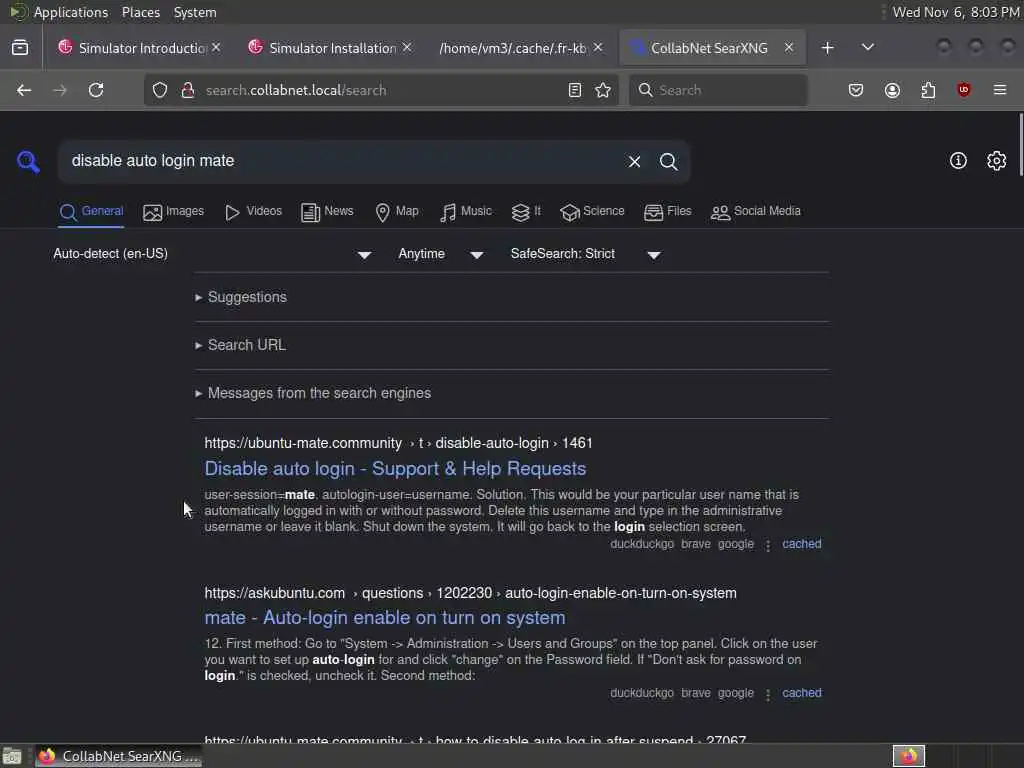Open the Firefox hamburger menu
The height and width of the screenshot is (768, 1024).
(x=1000, y=90)
